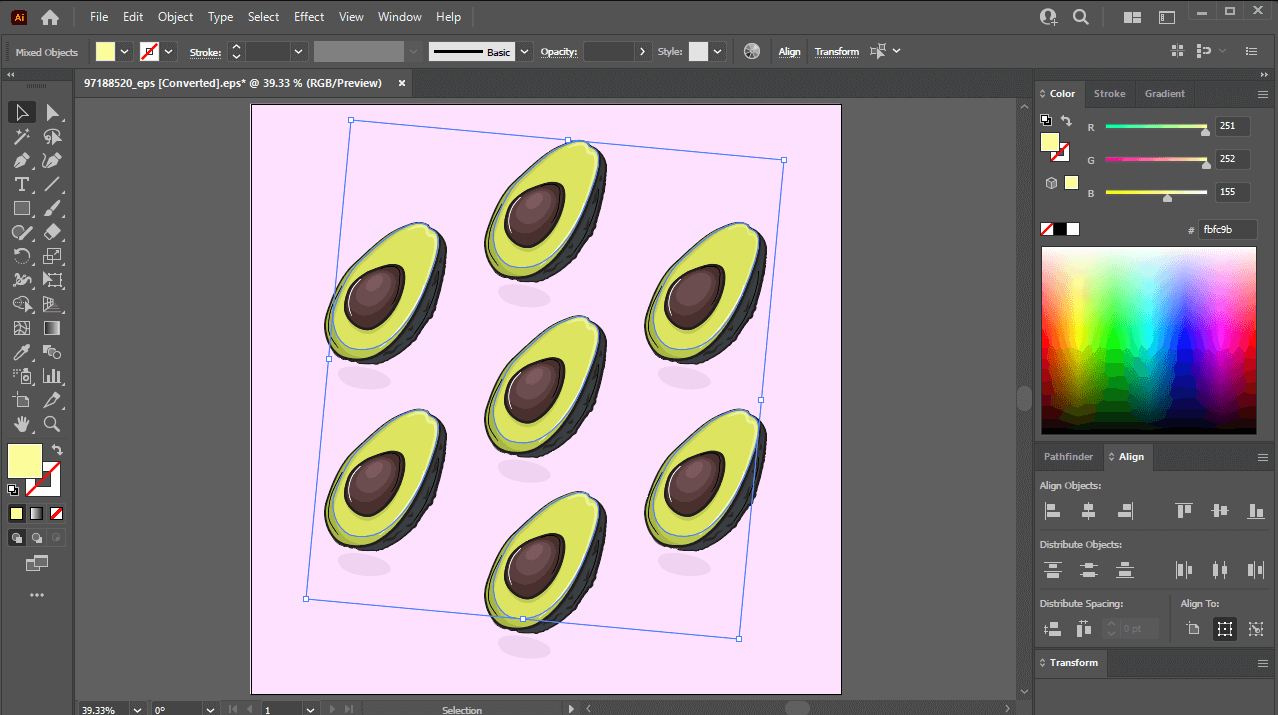Open the File menu

point(99,17)
